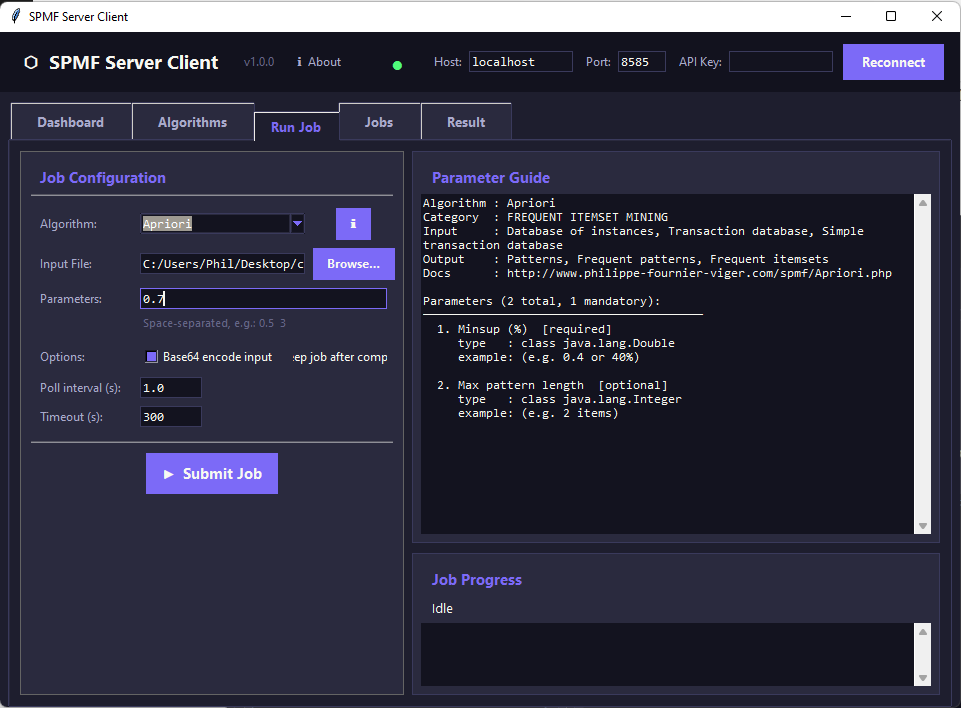Image resolution: width=961 pixels, height=708 pixels.
Task: Open the Algorithms tab
Action: (192, 122)
